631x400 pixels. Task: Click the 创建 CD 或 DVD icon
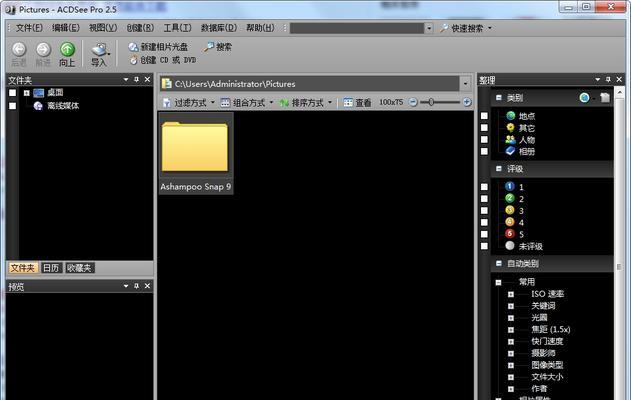[x=134, y=60]
